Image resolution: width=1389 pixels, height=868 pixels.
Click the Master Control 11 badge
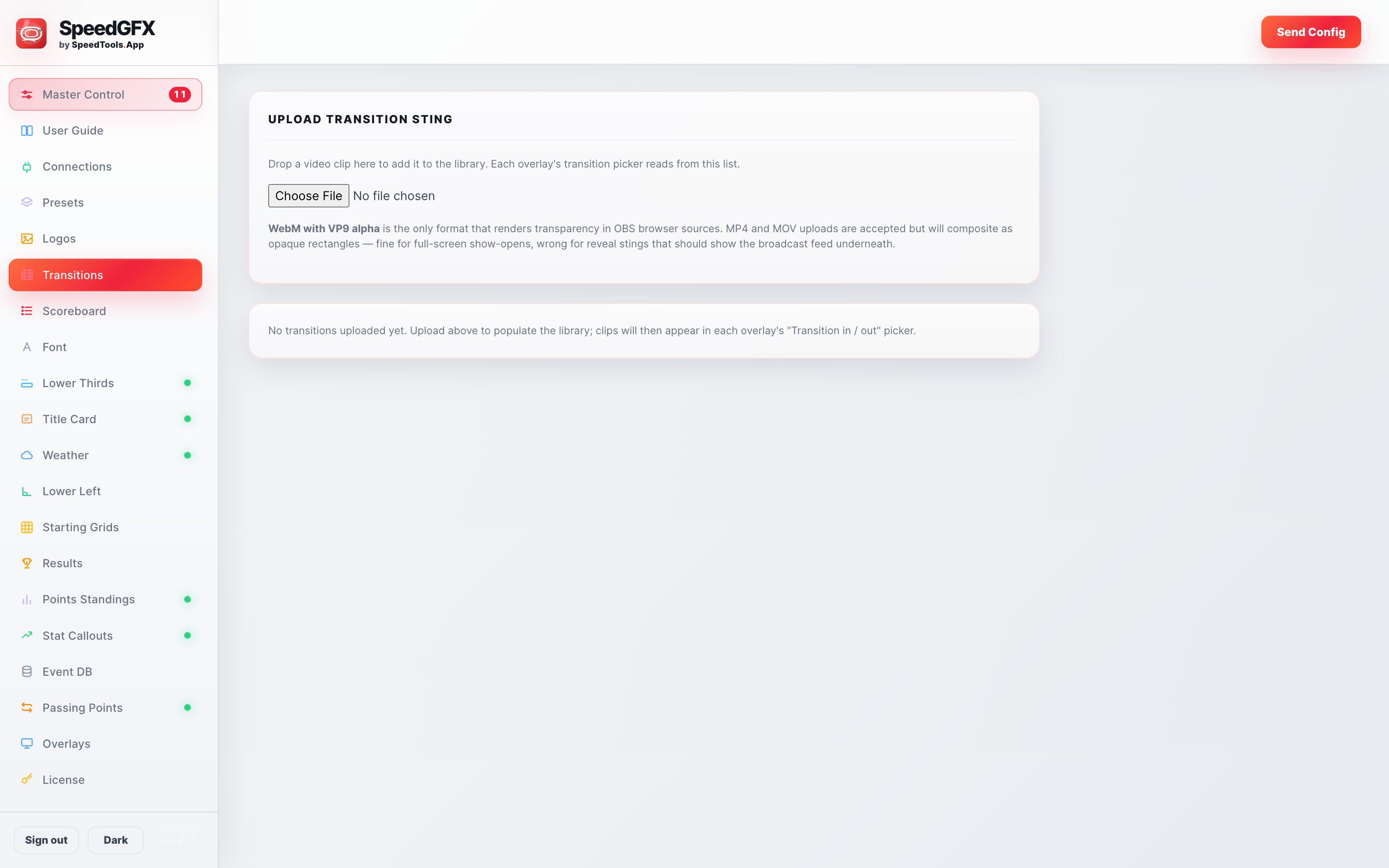click(x=180, y=95)
